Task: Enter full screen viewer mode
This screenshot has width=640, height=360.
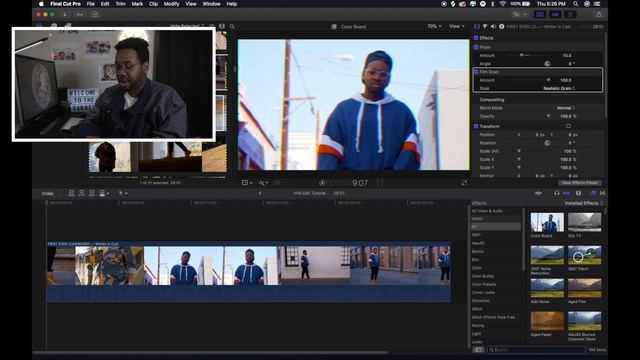Action: pos(464,183)
